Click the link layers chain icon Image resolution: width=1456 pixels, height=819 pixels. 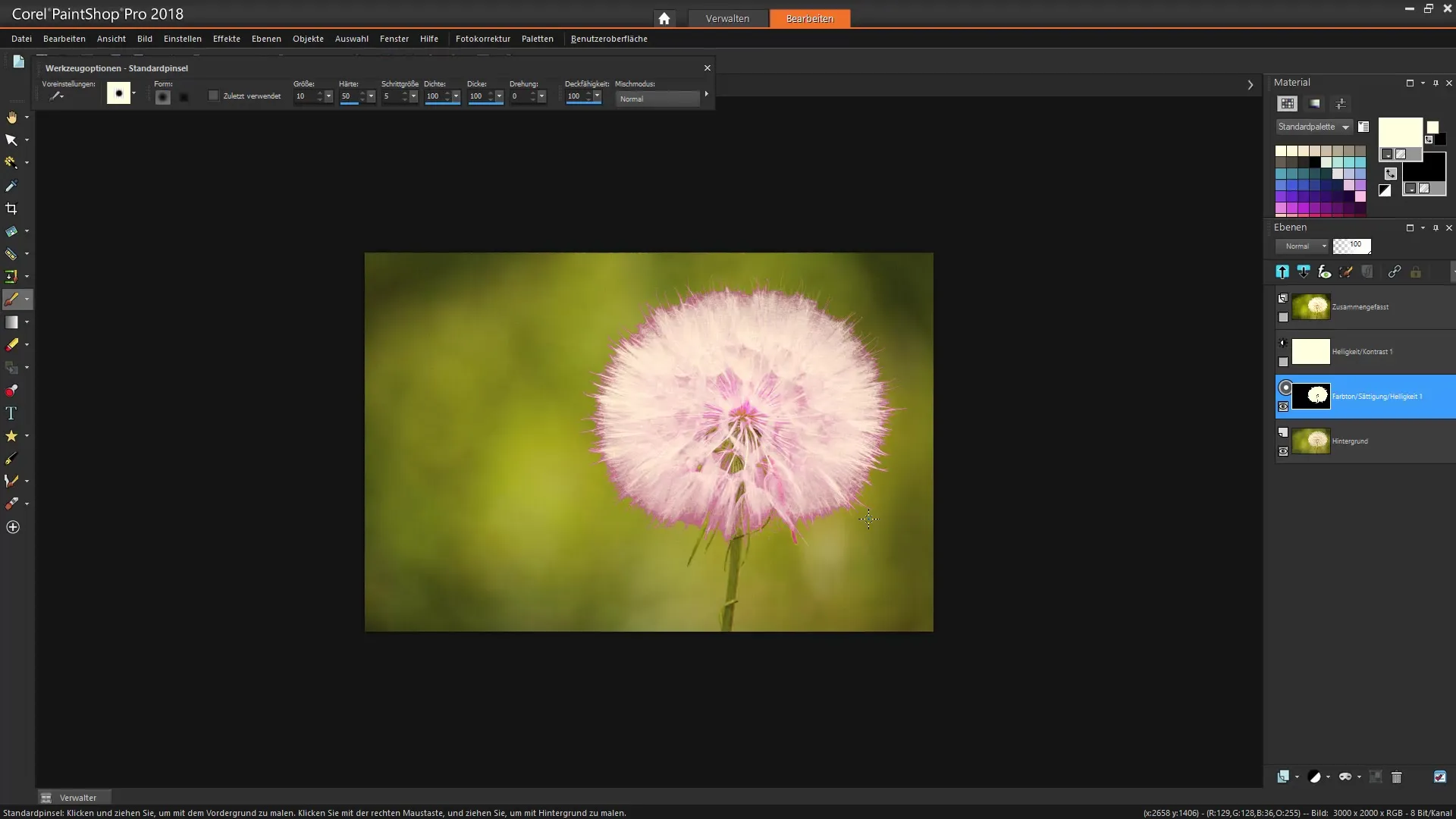(1394, 271)
